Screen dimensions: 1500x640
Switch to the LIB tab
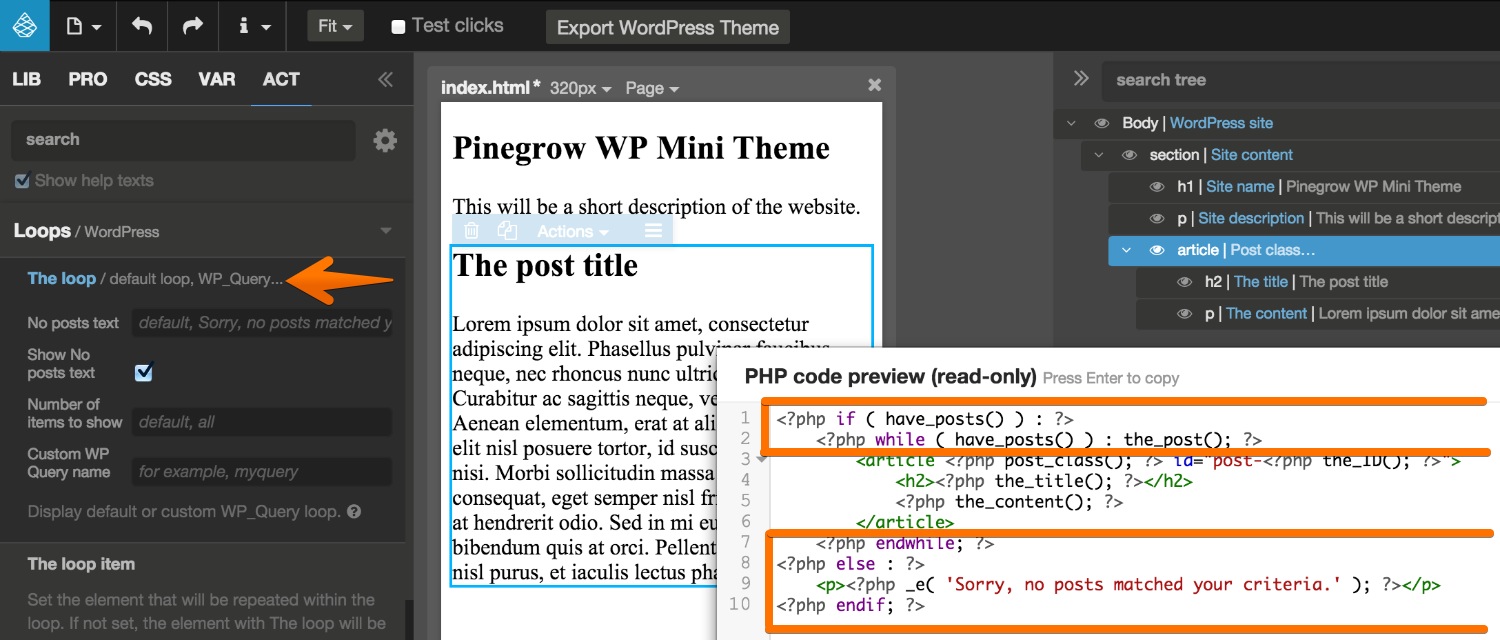tap(26, 80)
